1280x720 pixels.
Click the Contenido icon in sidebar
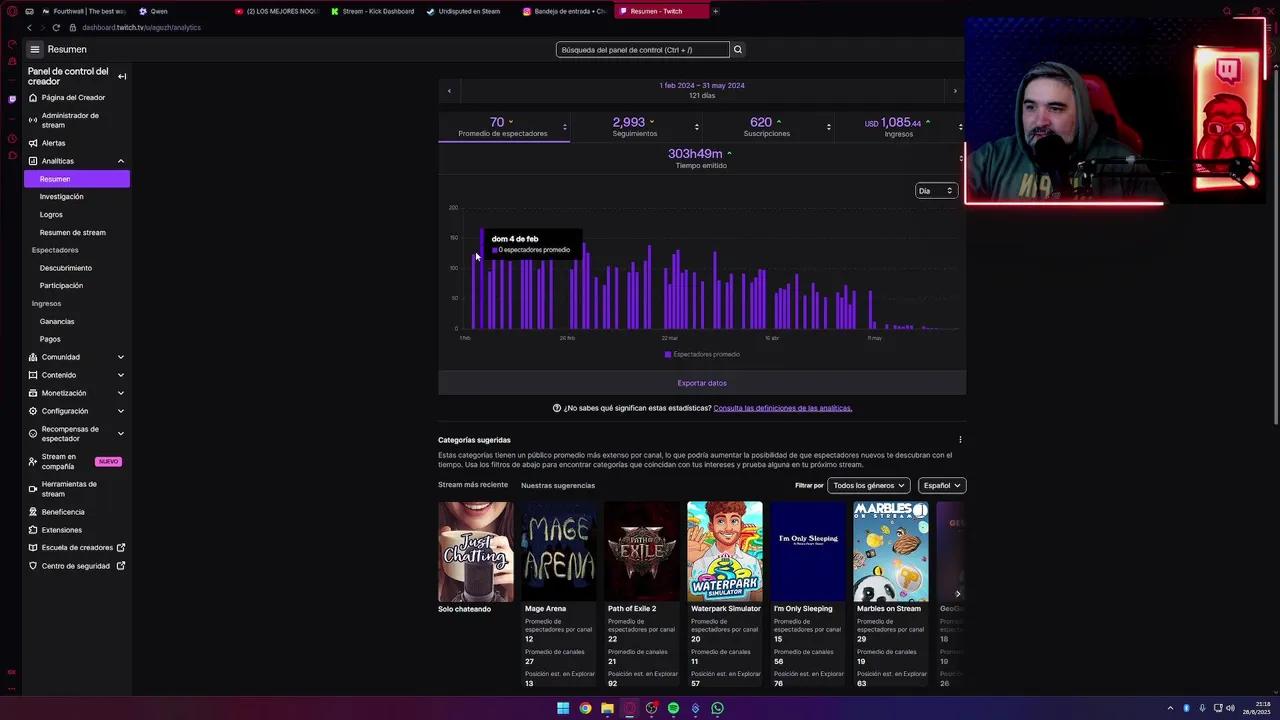click(33, 375)
